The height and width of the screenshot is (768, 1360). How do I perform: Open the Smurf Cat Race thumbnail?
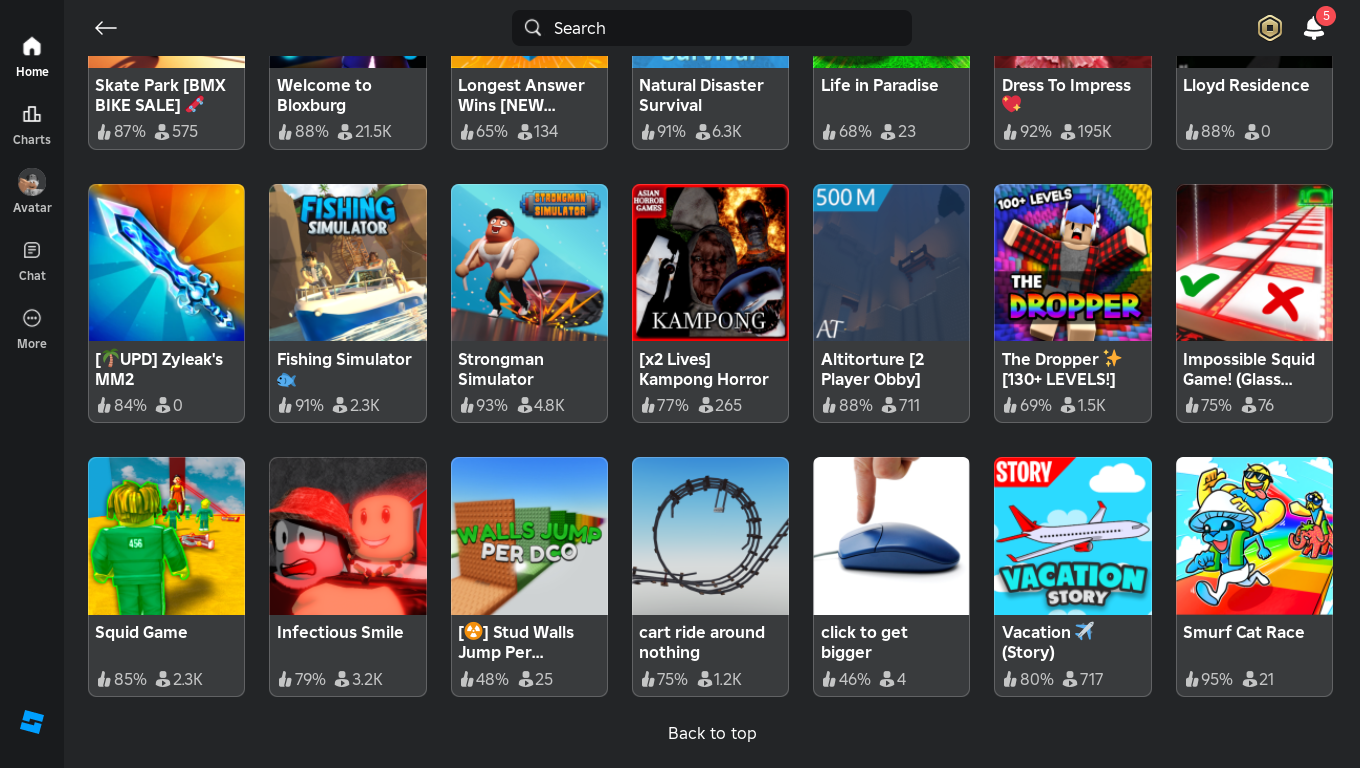point(1254,536)
